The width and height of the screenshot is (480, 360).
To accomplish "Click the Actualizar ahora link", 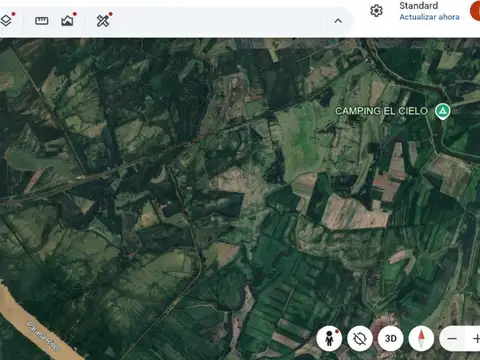I will [x=429, y=17].
